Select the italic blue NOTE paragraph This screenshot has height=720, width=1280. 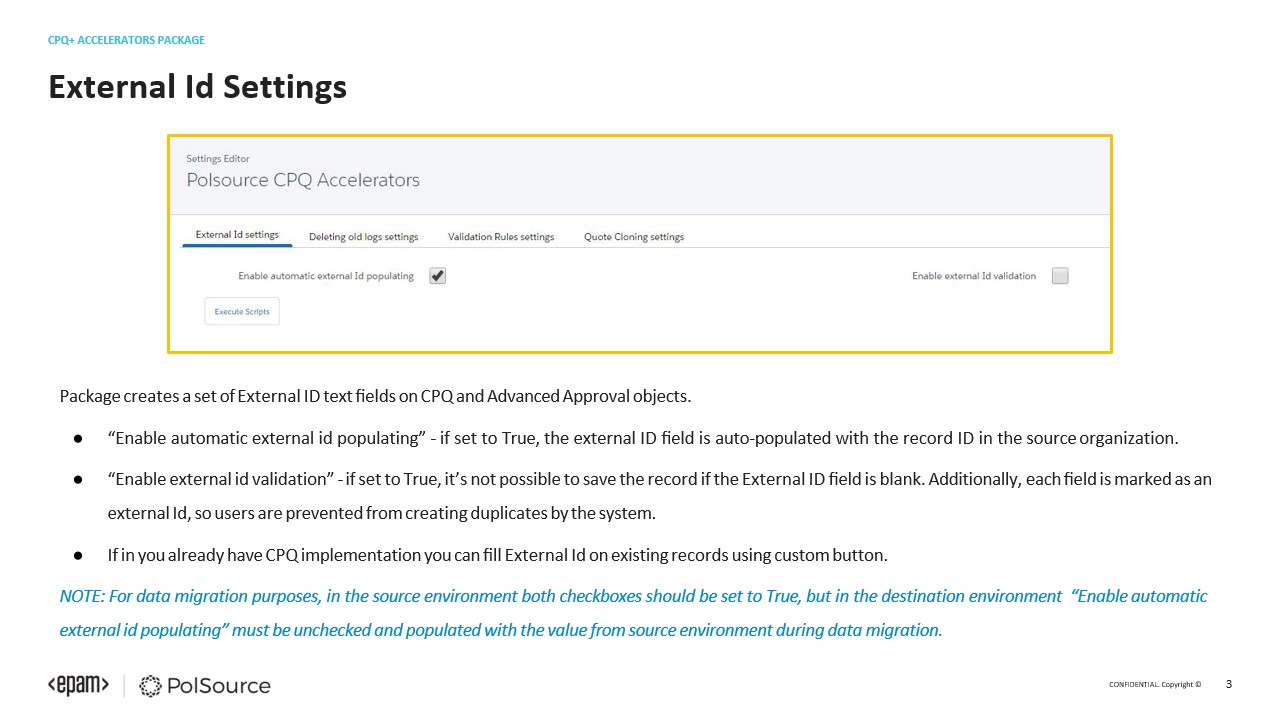tap(633, 612)
